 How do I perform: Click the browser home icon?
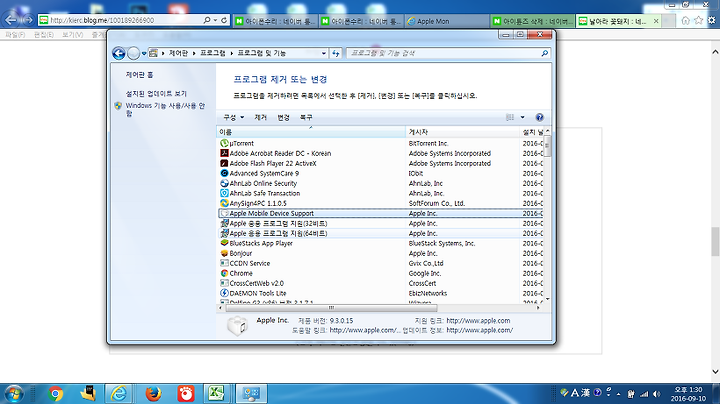coord(686,20)
